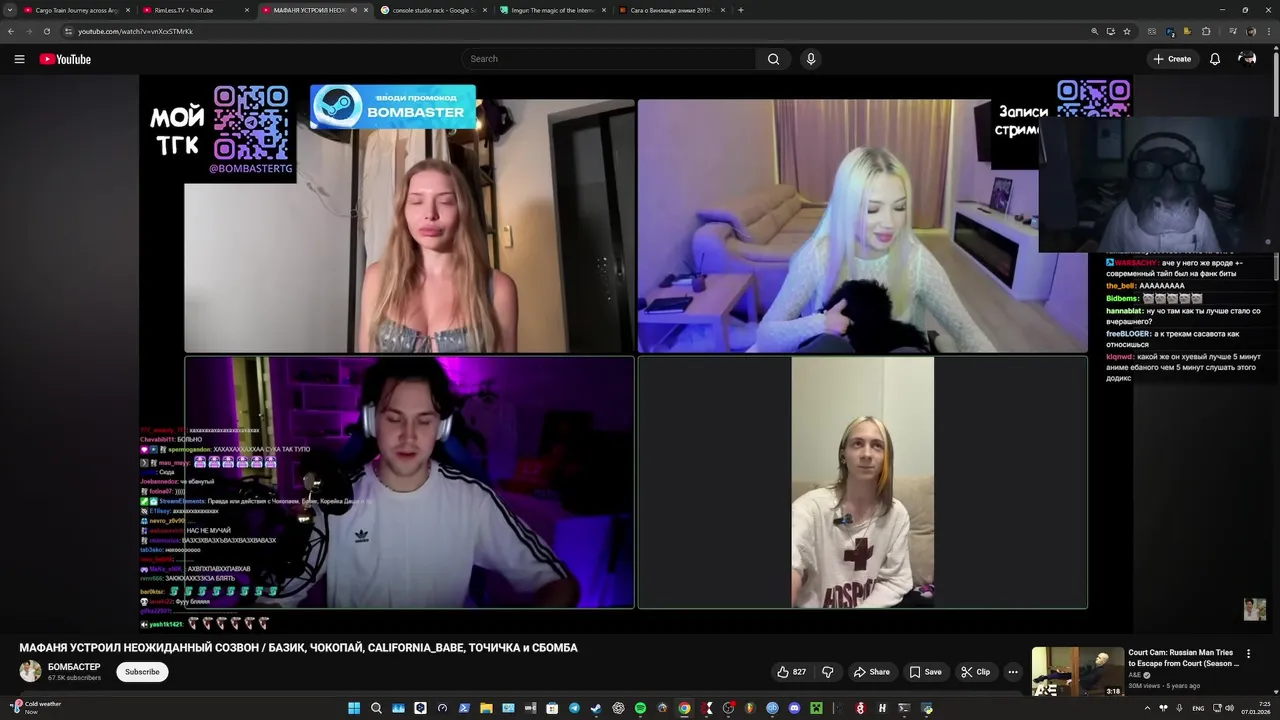Open File Explorer from the taskbar
The image size is (1280, 720).
[x=486, y=708]
